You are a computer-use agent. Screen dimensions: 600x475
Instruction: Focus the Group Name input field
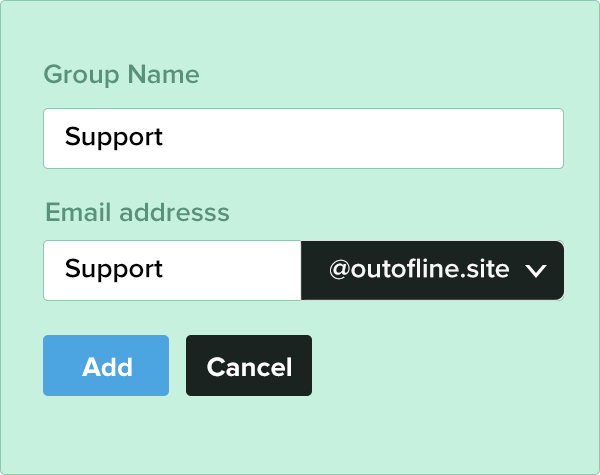pos(303,138)
